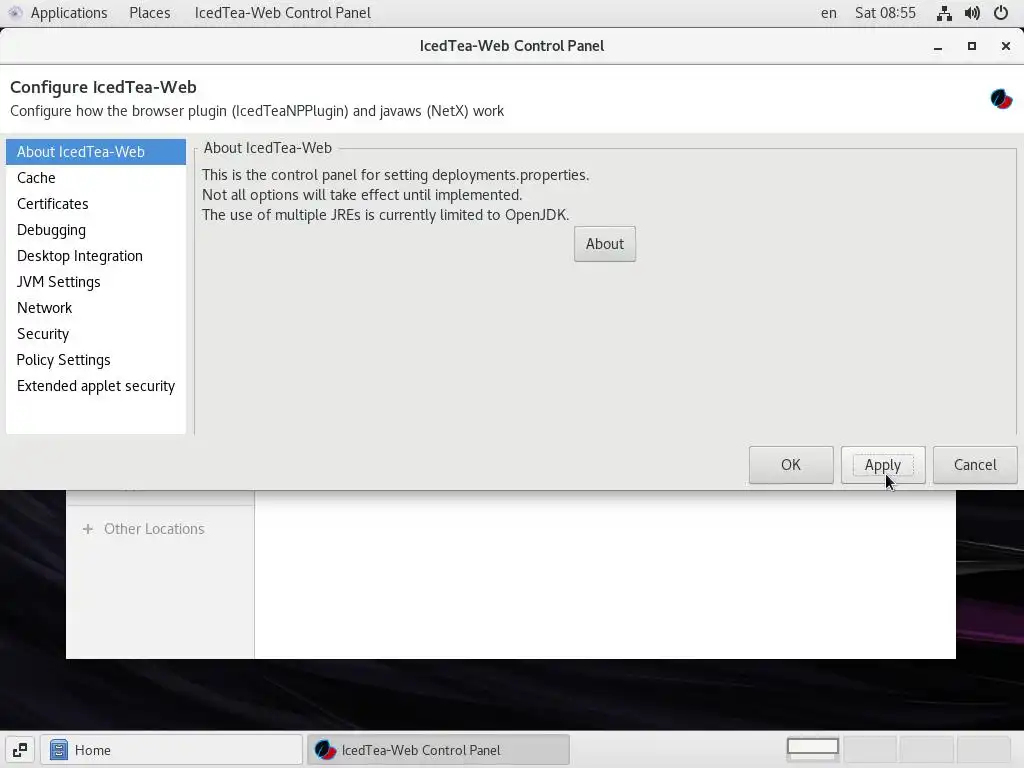
Task: Confirm with the OK button
Action: coord(791,465)
